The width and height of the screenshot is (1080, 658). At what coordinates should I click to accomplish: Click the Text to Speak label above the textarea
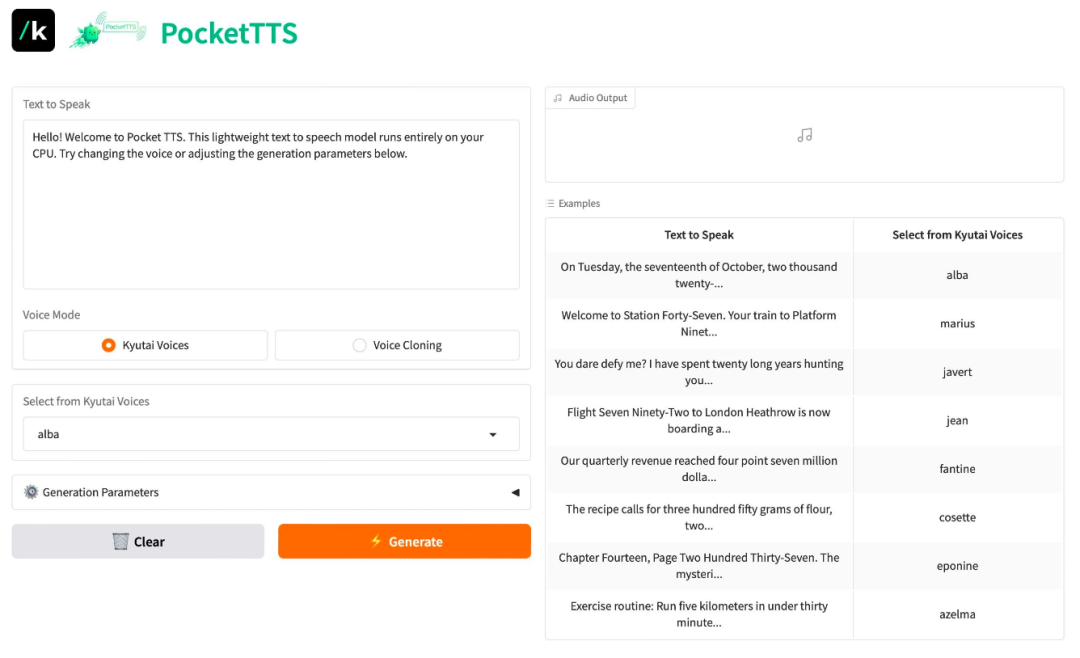coord(56,104)
